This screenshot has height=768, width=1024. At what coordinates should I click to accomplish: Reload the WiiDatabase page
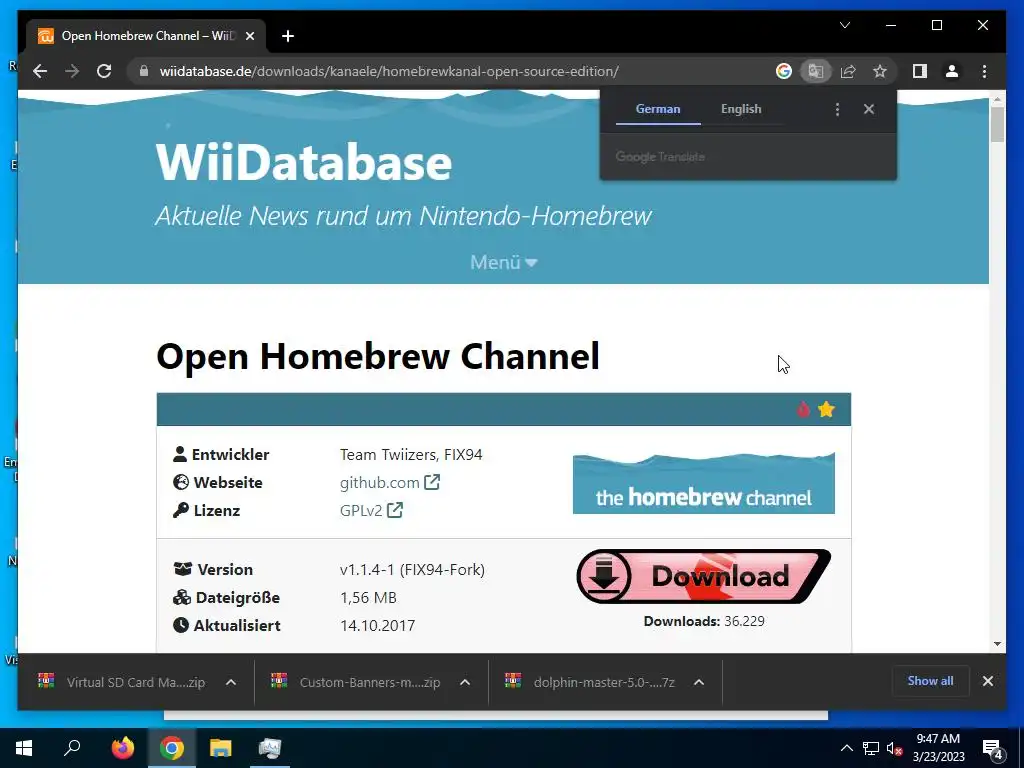pyautogui.click(x=104, y=71)
